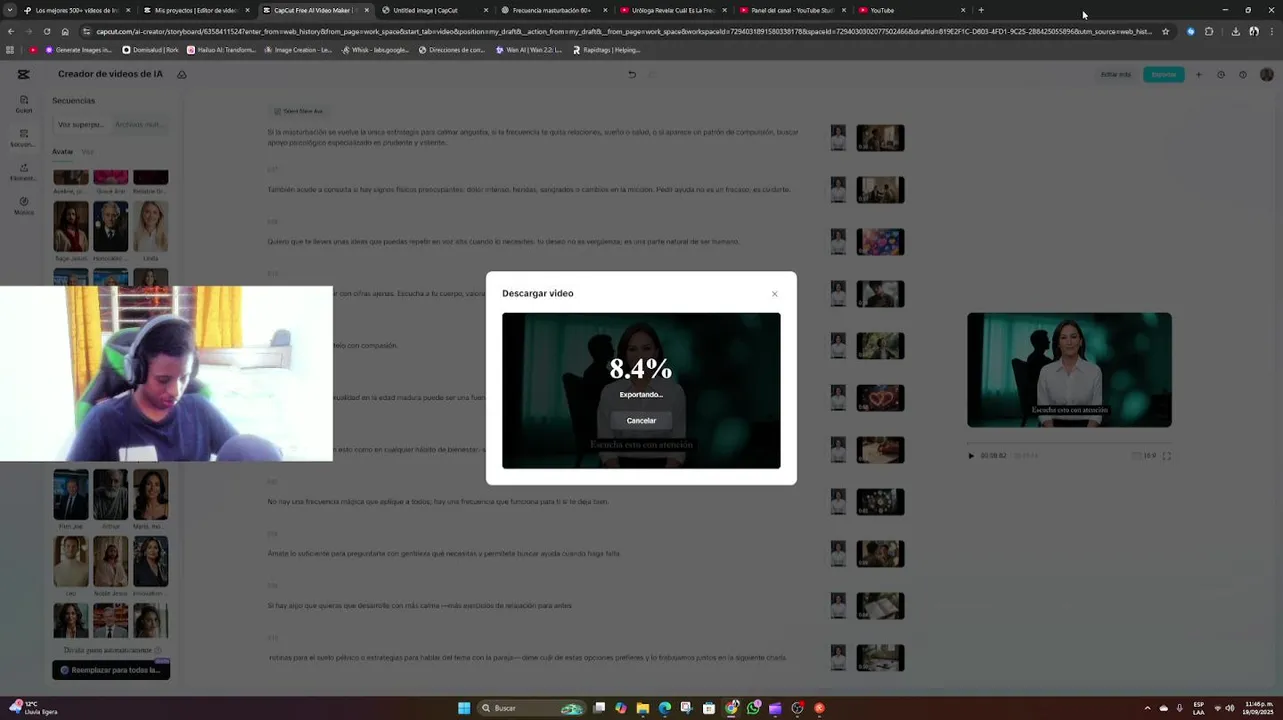Switch to Panel del canal YouTube Studio tab
The image size is (1283, 720).
coord(792,10)
